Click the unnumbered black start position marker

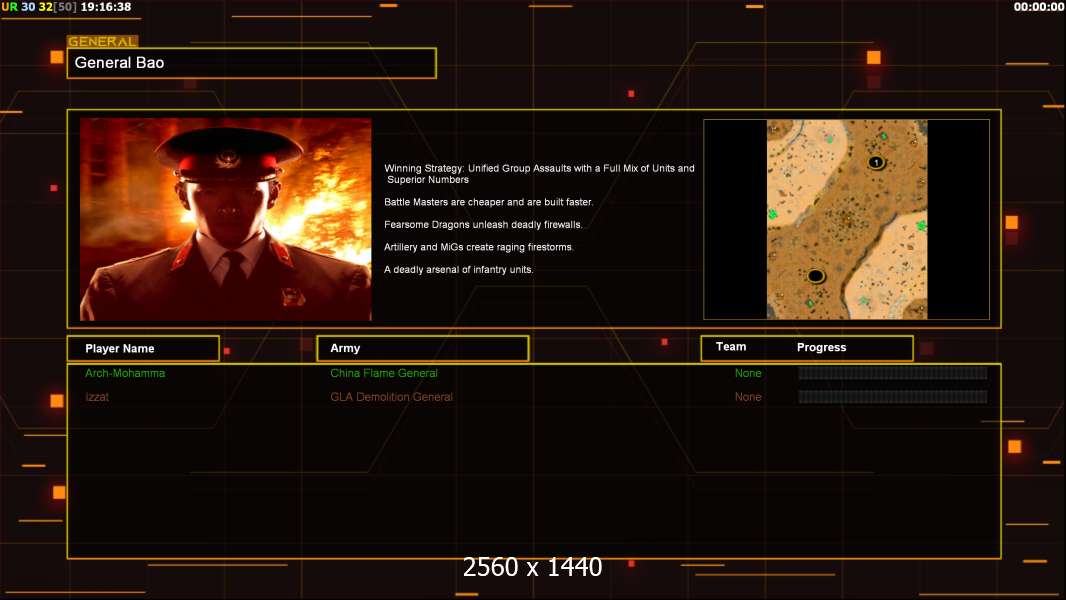(x=816, y=276)
